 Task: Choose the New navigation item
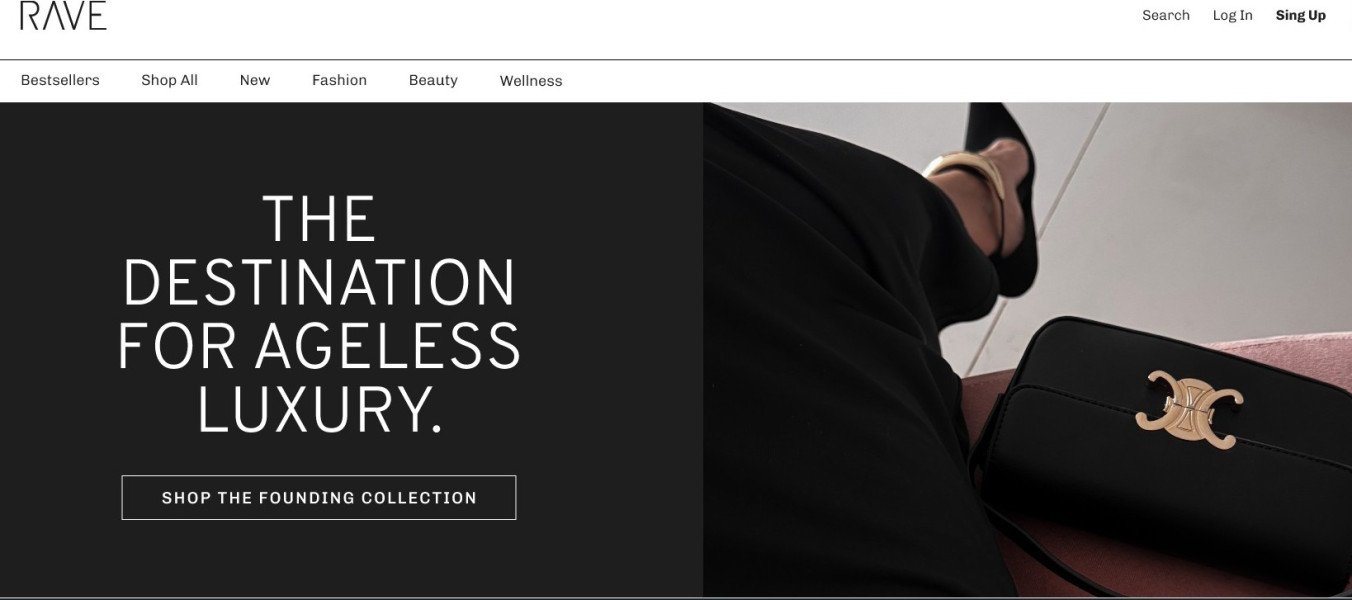pos(255,80)
